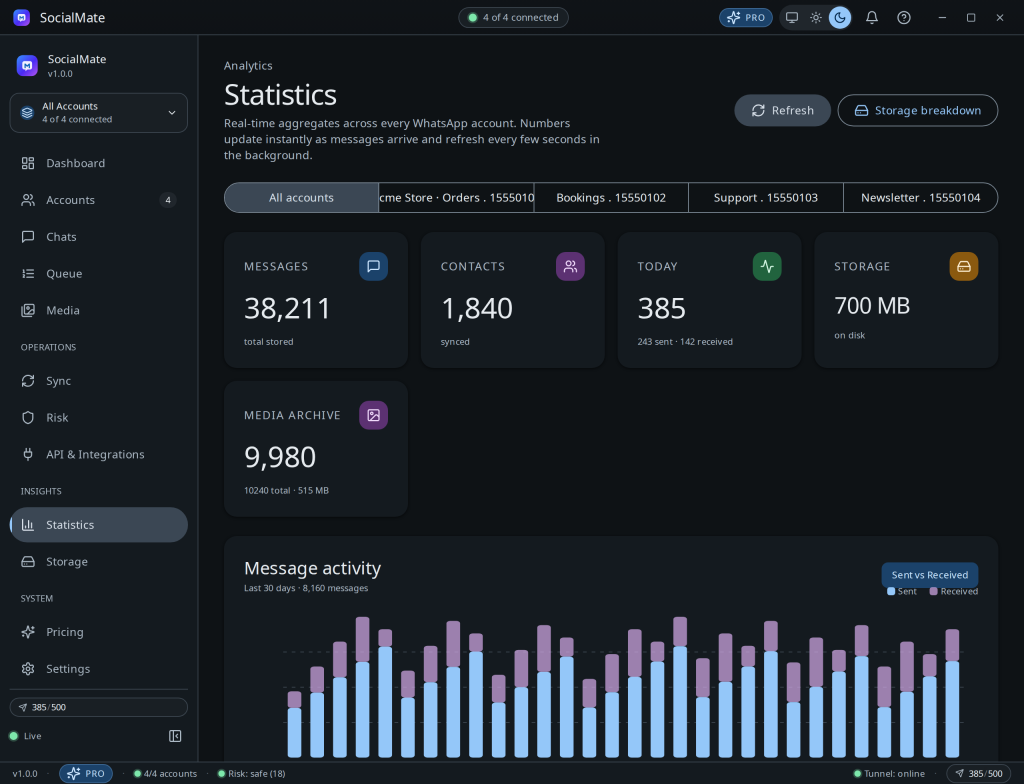This screenshot has width=1024, height=784.
Task: Click the Analytics breadcrumb label
Action: (x=248, y=65)
